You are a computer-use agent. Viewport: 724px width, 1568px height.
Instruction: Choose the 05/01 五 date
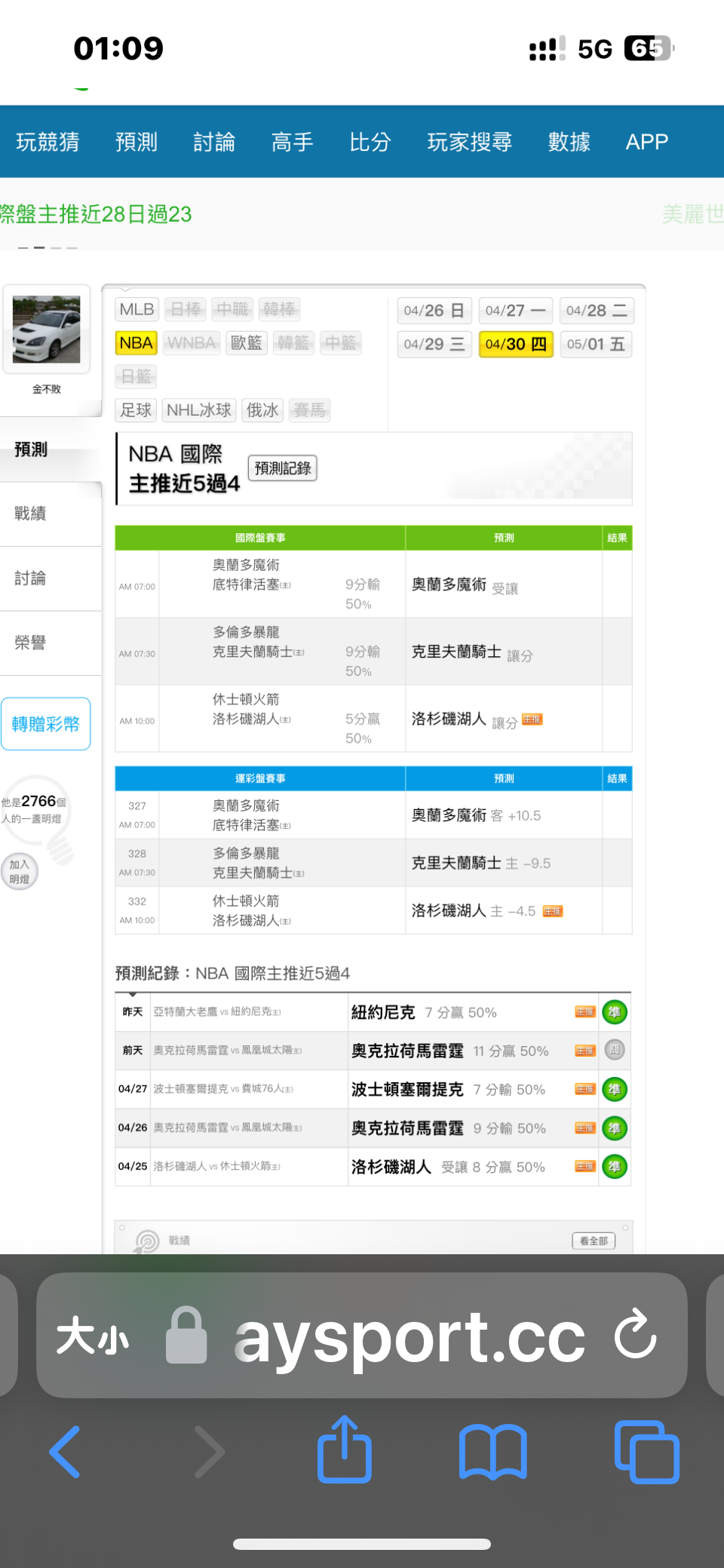(x=595, y=345)
